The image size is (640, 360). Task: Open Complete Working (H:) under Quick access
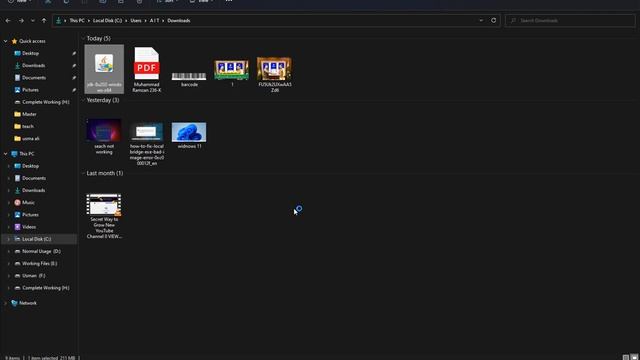coord(45,102)
